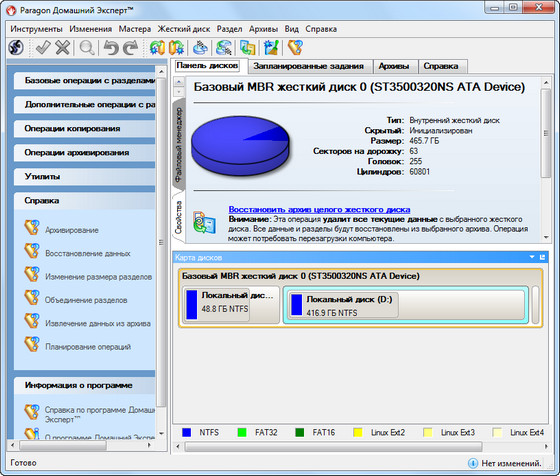Click the Undo arrow toolbar icon
560x476 pixels.
111,47
